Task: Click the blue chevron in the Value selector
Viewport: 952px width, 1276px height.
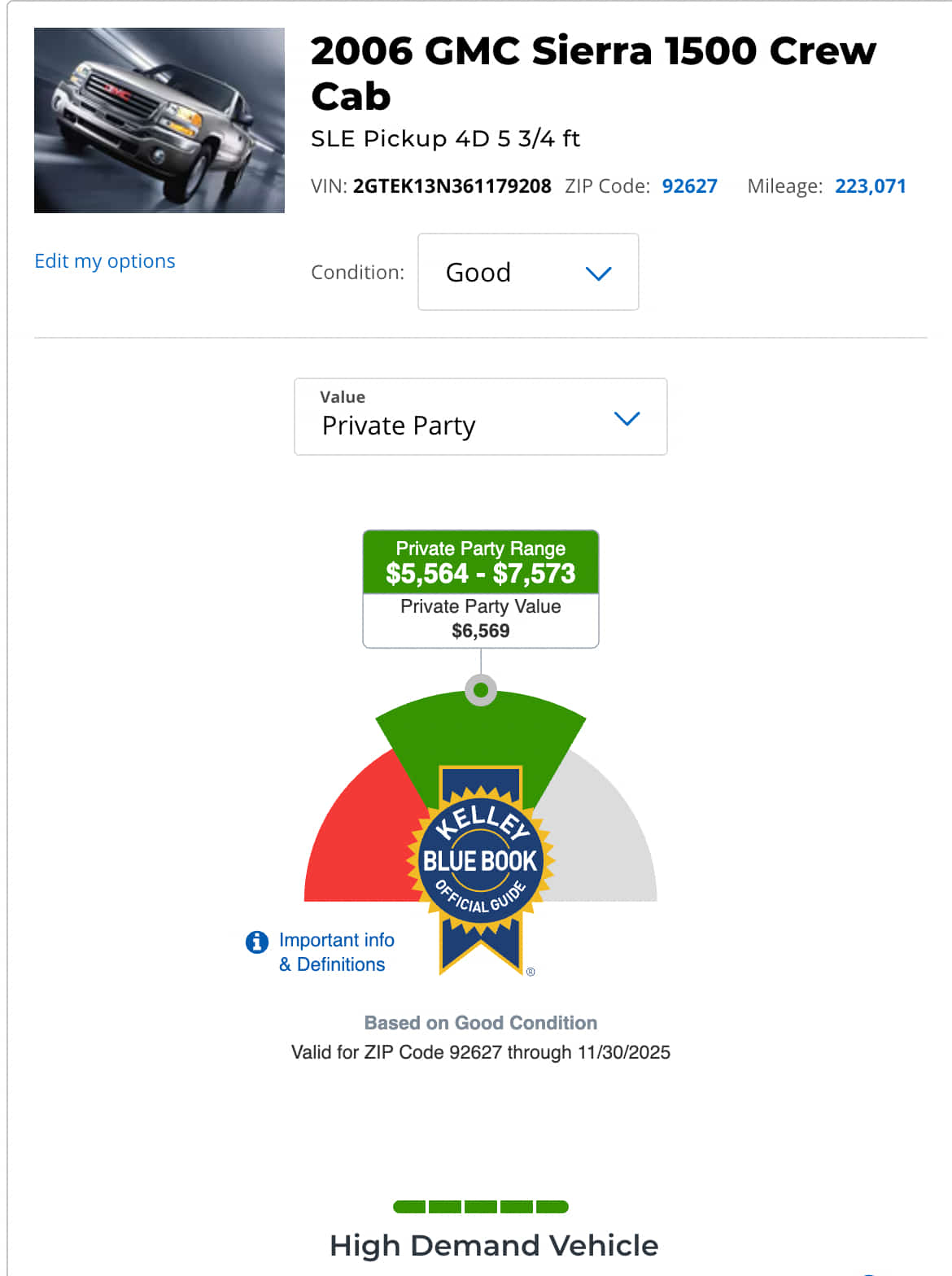Action: point(627,418)
